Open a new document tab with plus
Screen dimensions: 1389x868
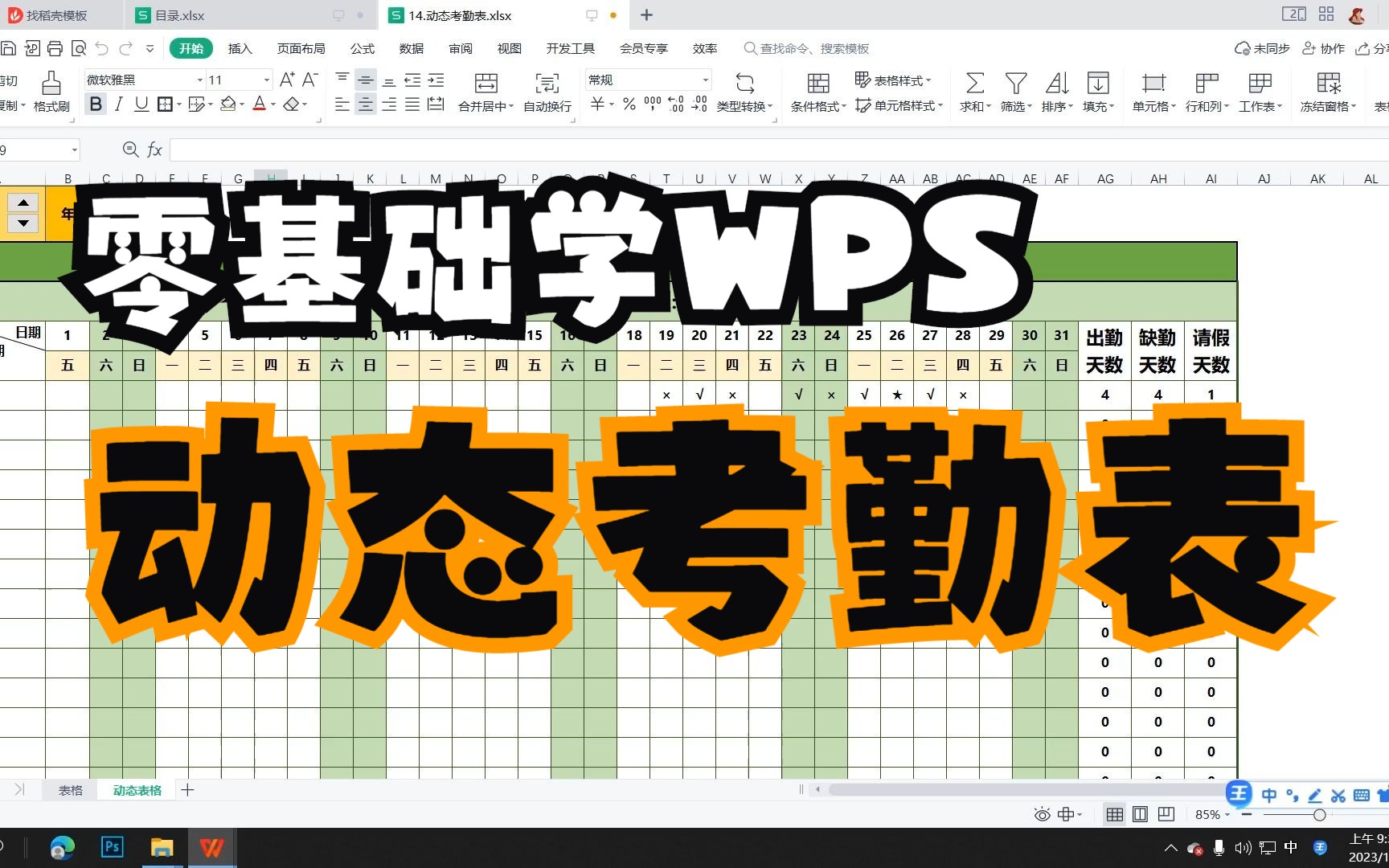(x=646, y=15)
